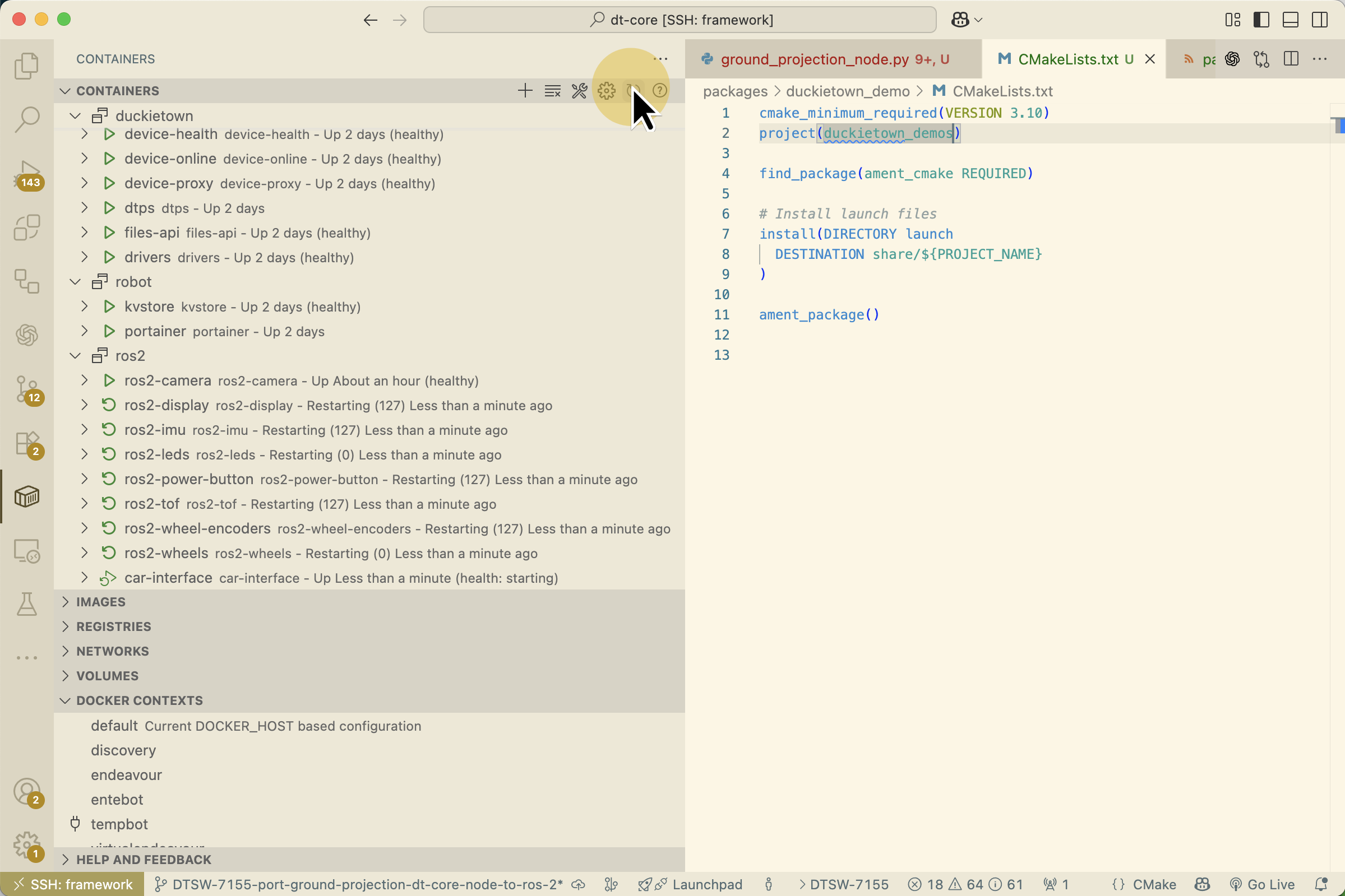Click the plus icon in Containers header
Image resolution: width=1345 pixels, height=896 pixels.
pyautogui.click(x=524, y=91)
